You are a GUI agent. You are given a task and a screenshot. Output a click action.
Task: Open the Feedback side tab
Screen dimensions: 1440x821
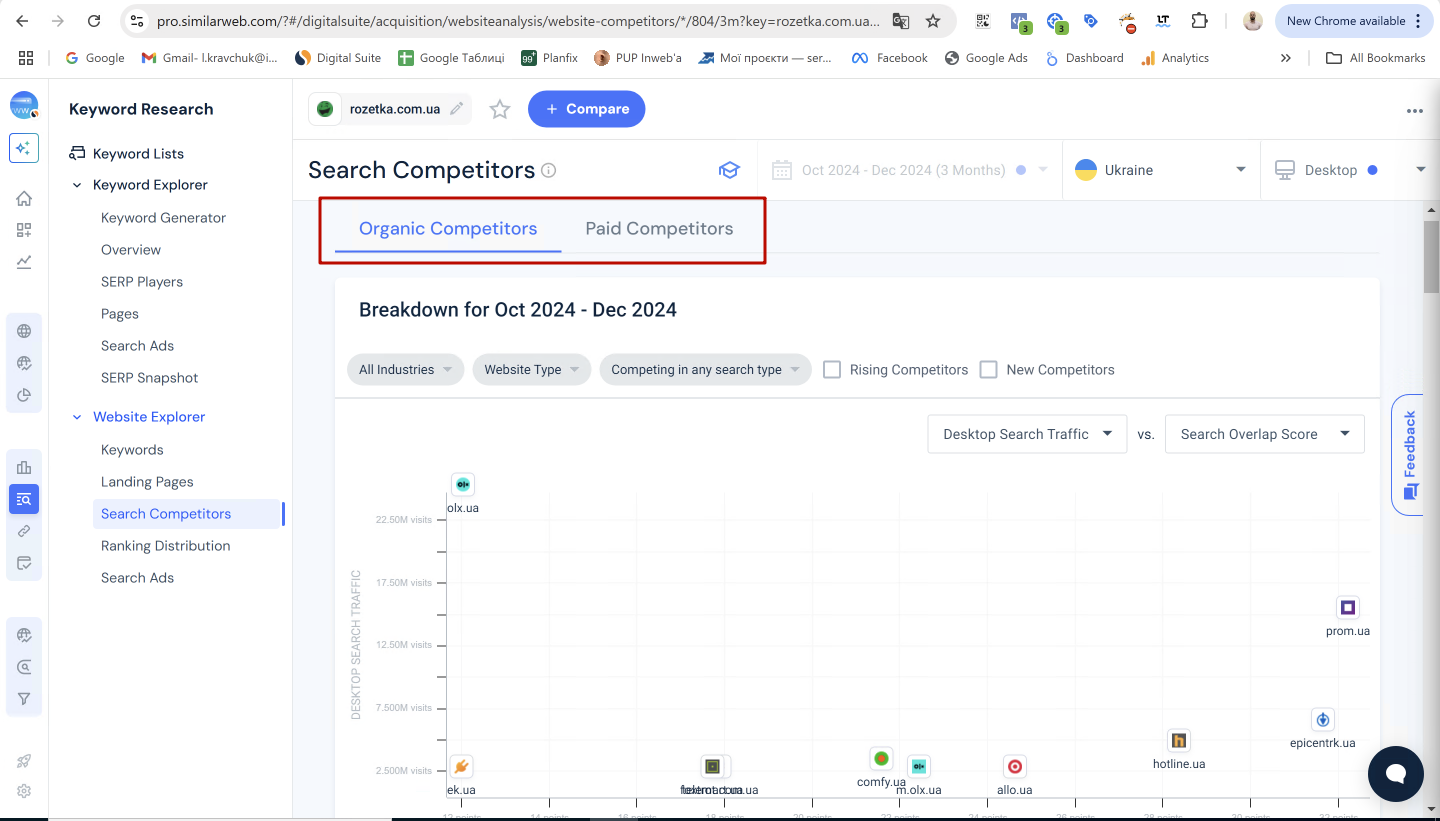click(x=1409, y=455)
